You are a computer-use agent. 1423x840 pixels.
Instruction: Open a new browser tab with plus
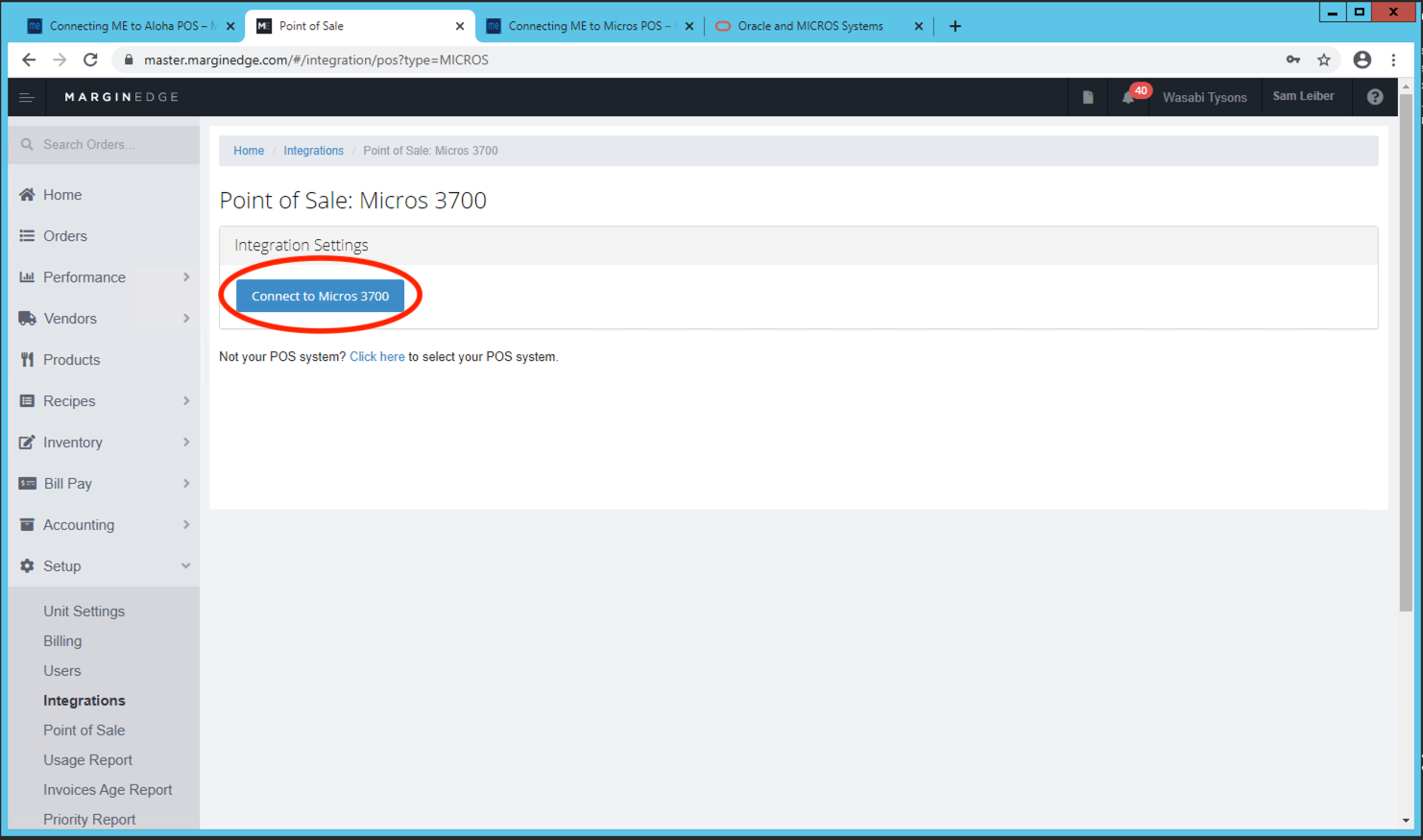tap(954, 26)
